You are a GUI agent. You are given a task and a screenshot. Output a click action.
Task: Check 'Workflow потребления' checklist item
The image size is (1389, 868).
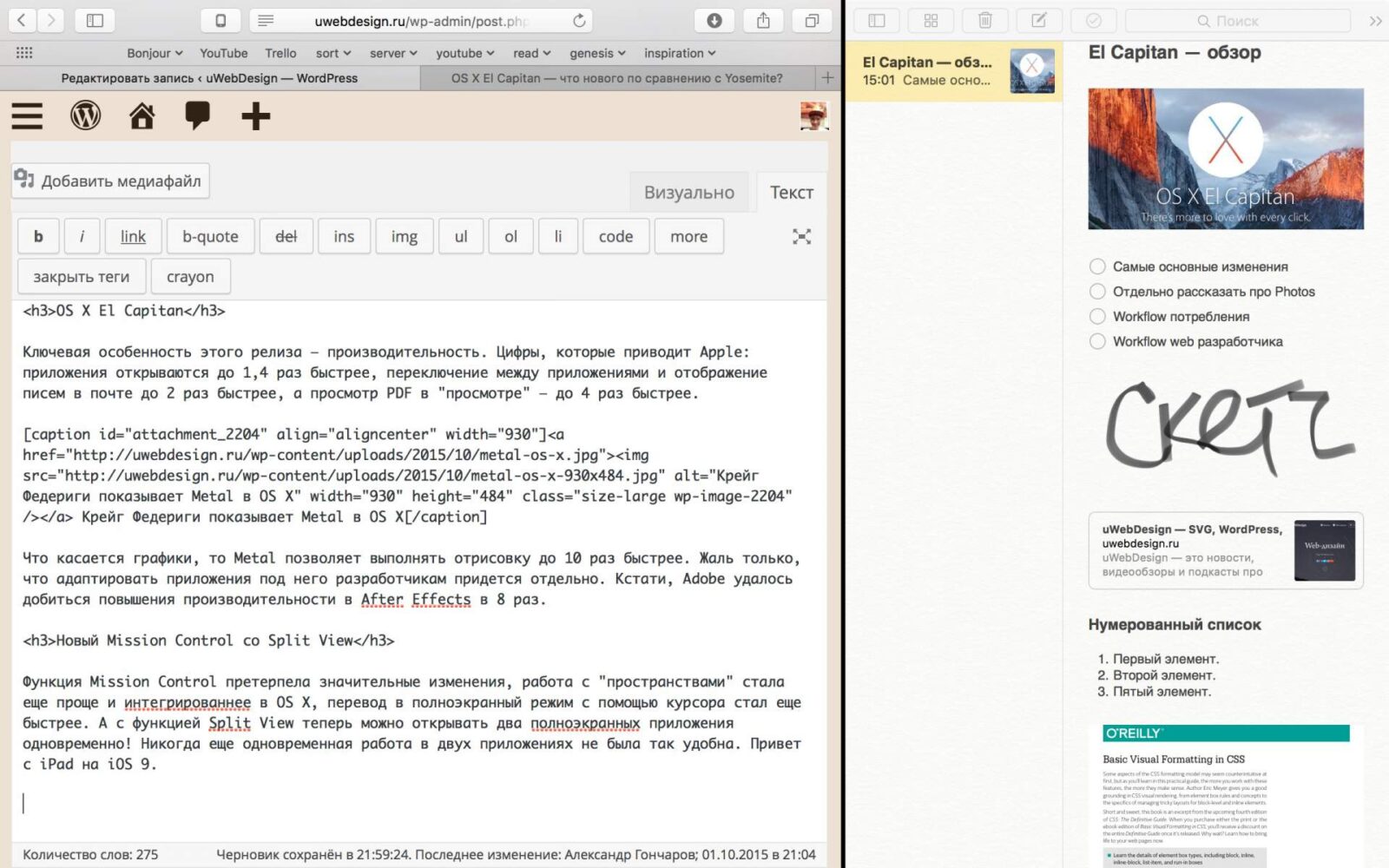pyautogui.click(x=1097, y=317)
